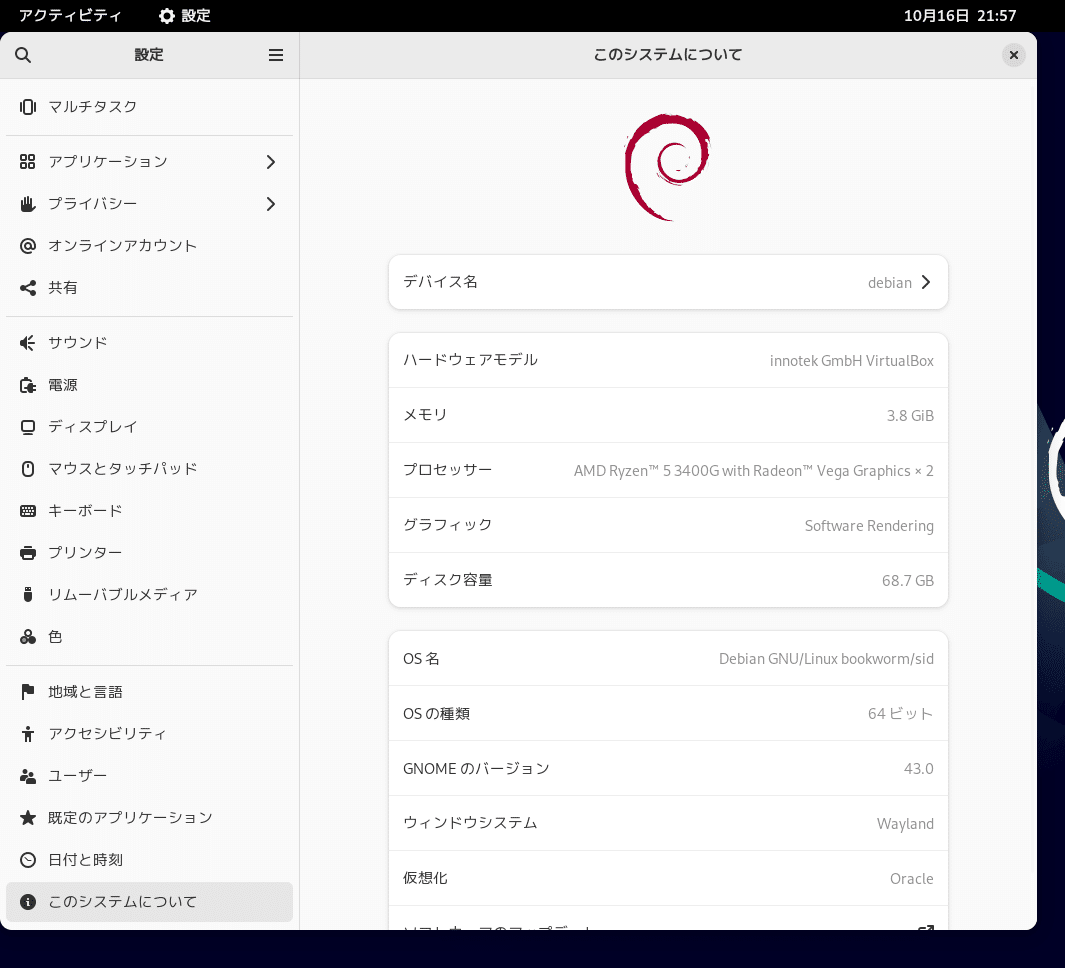Click the プリンター printer icon
This screenshot has width=1065, height=968.
point(28,553)
